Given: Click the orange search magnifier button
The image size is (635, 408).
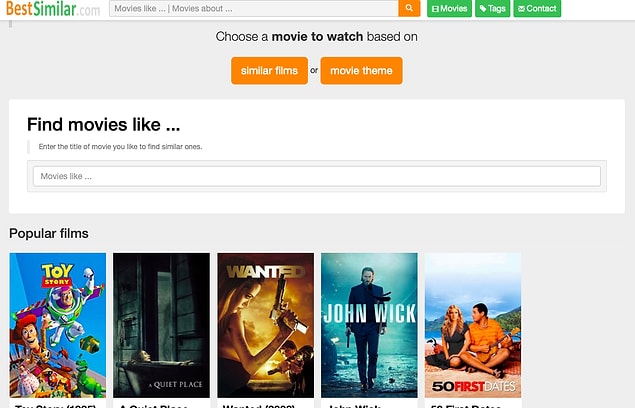Looking at the screenshot, I should click(x=409, y=8).
